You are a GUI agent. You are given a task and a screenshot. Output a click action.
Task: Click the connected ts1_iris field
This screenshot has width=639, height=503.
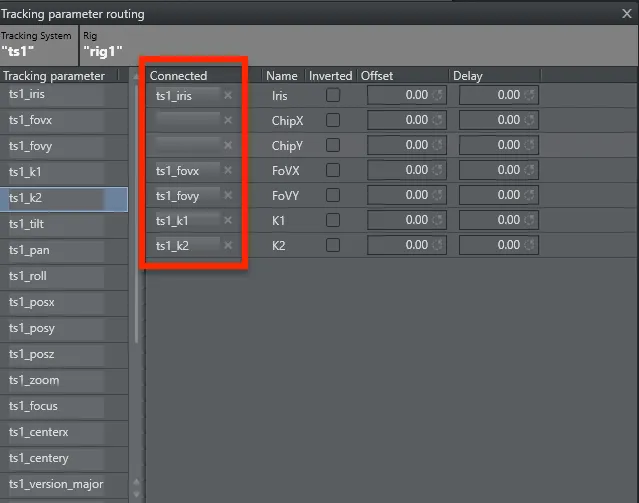tap(188, 95)
